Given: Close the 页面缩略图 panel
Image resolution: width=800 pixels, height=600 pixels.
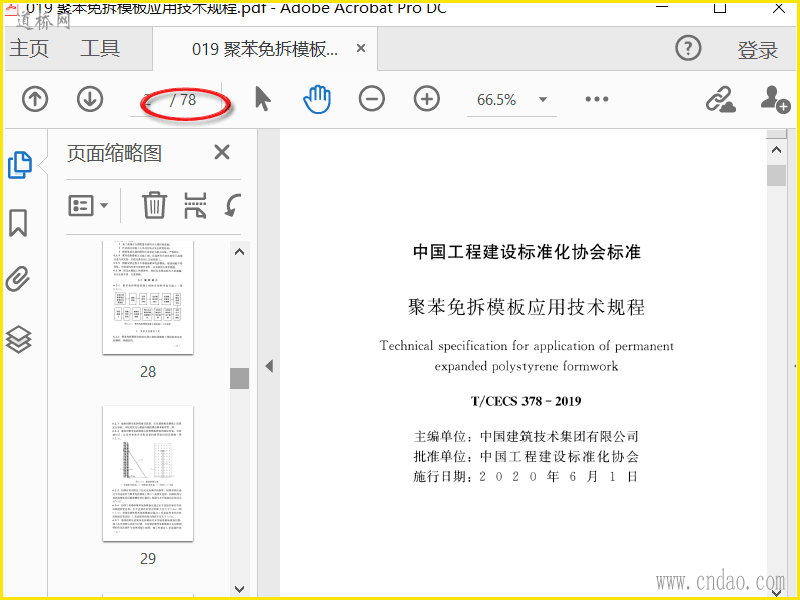Looking at the screenshot, I should pyautogui.click(x=222, y=152).
